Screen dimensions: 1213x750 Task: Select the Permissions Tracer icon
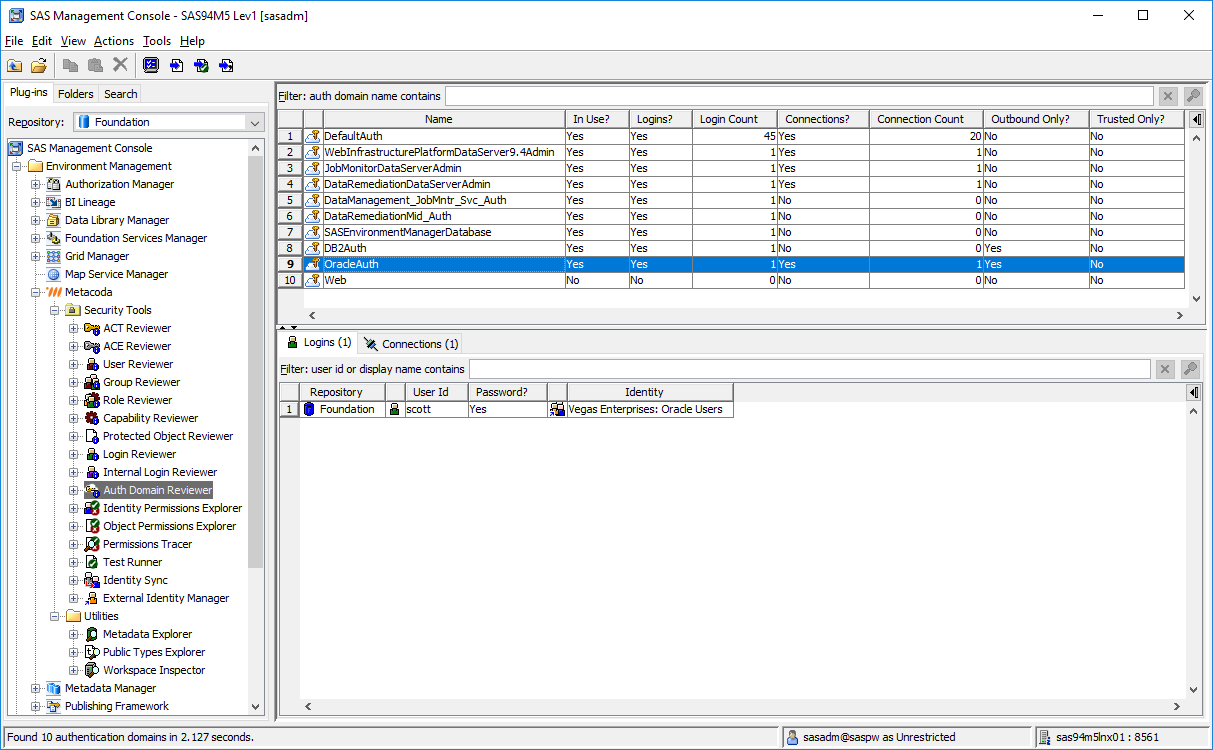point(92,544)
